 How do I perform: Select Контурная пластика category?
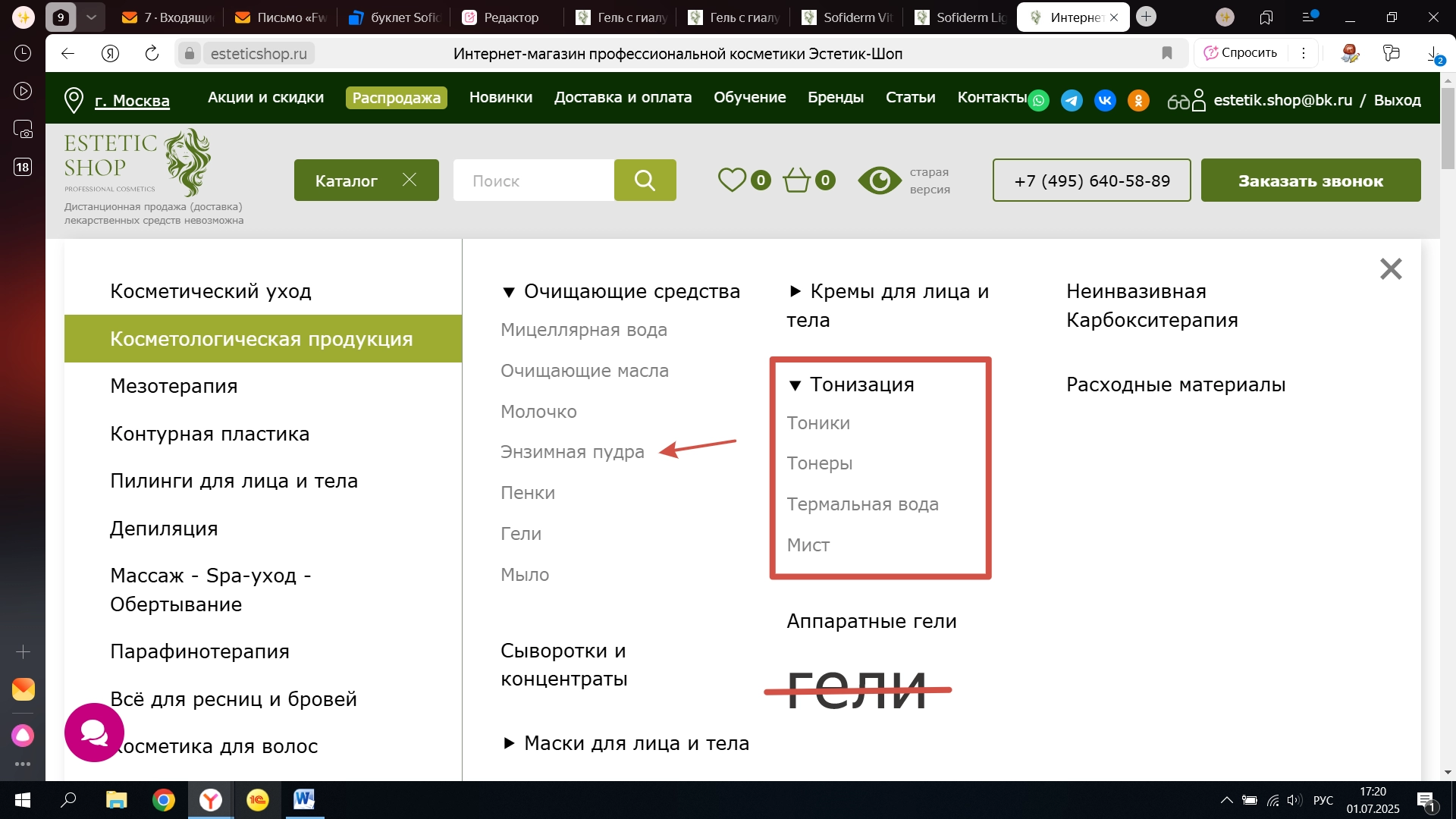click(209, 434)
